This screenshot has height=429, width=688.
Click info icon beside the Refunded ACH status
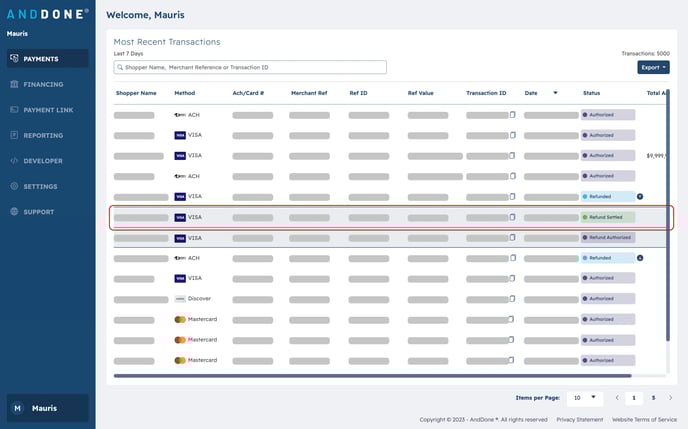pos(640,258)
